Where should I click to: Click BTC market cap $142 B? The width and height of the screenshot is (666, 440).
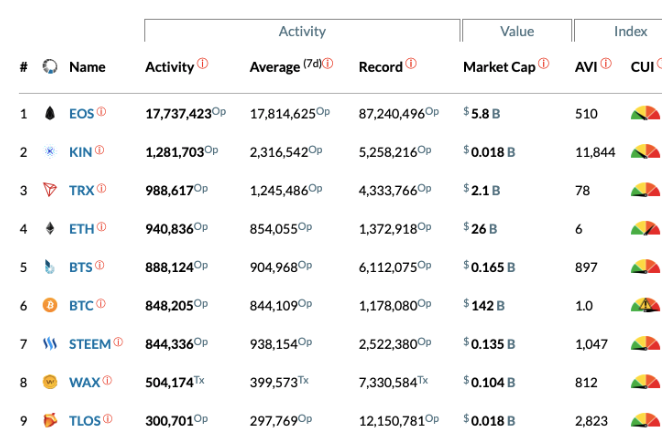[x=484, y=305]
